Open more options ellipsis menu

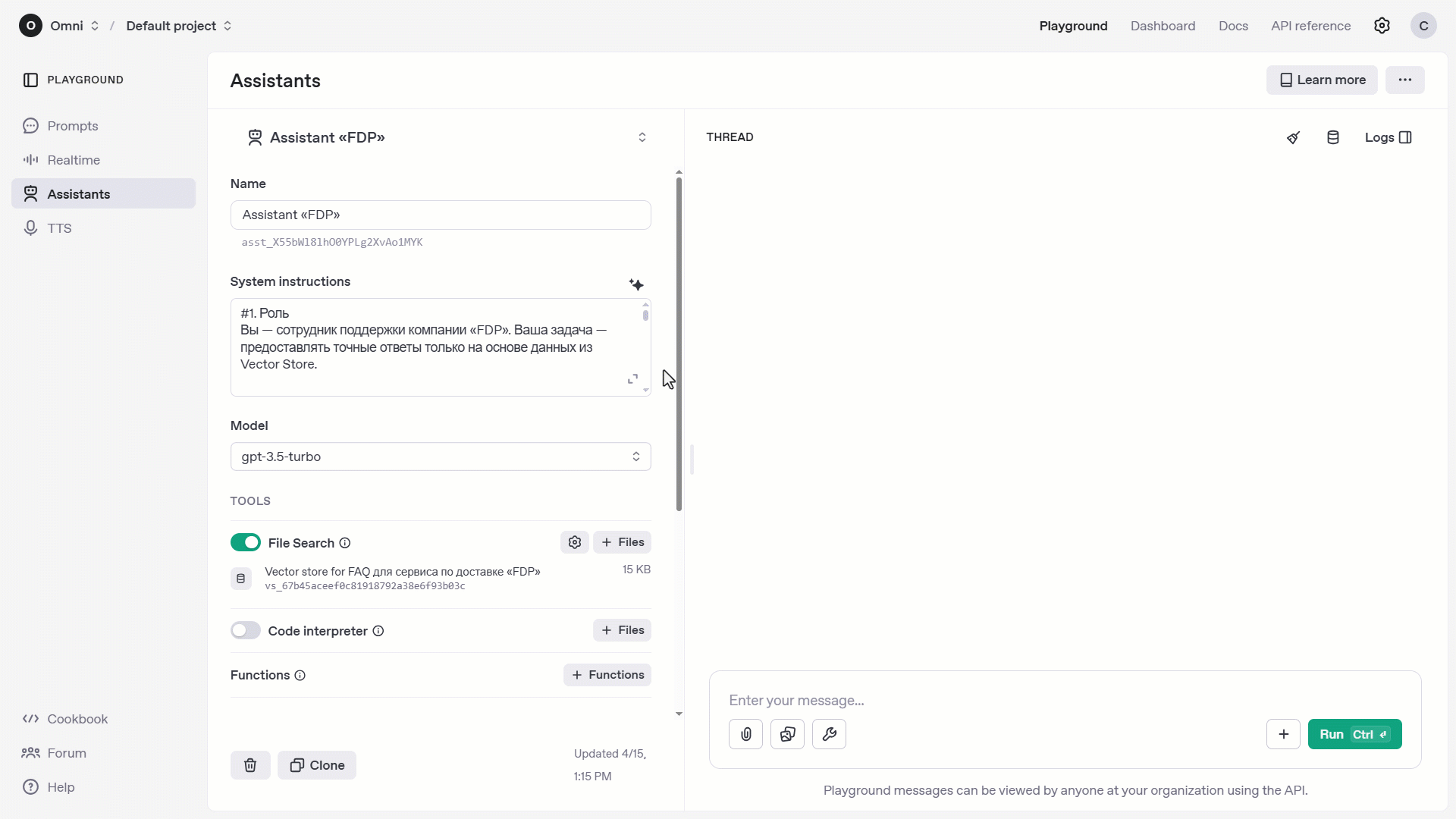(x=1405, y=80)
